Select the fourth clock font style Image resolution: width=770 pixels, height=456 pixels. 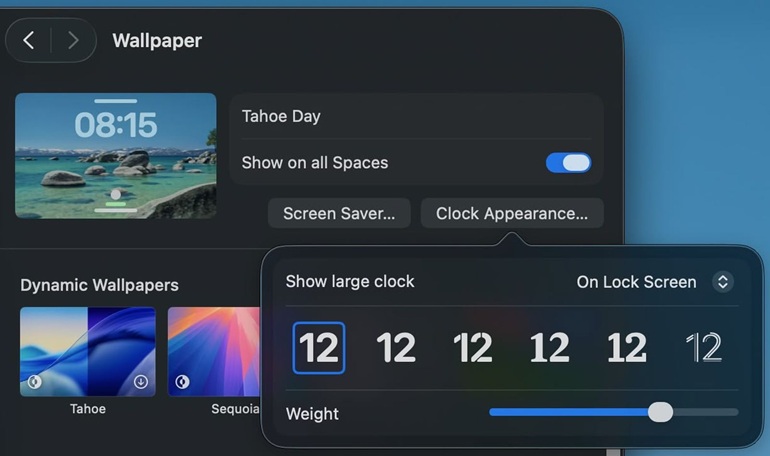click(550, 348)
